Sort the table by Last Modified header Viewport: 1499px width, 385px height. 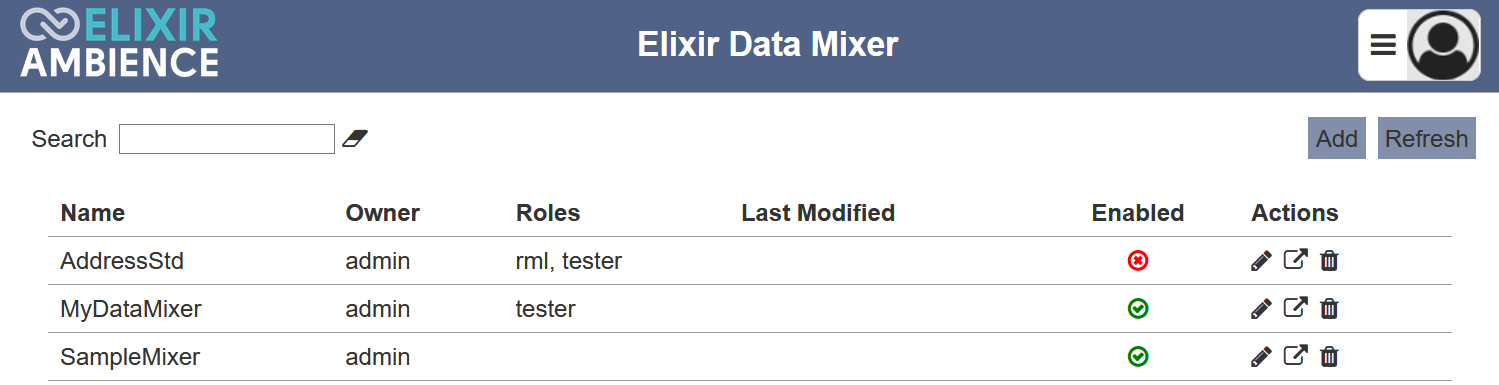point(818,213)
